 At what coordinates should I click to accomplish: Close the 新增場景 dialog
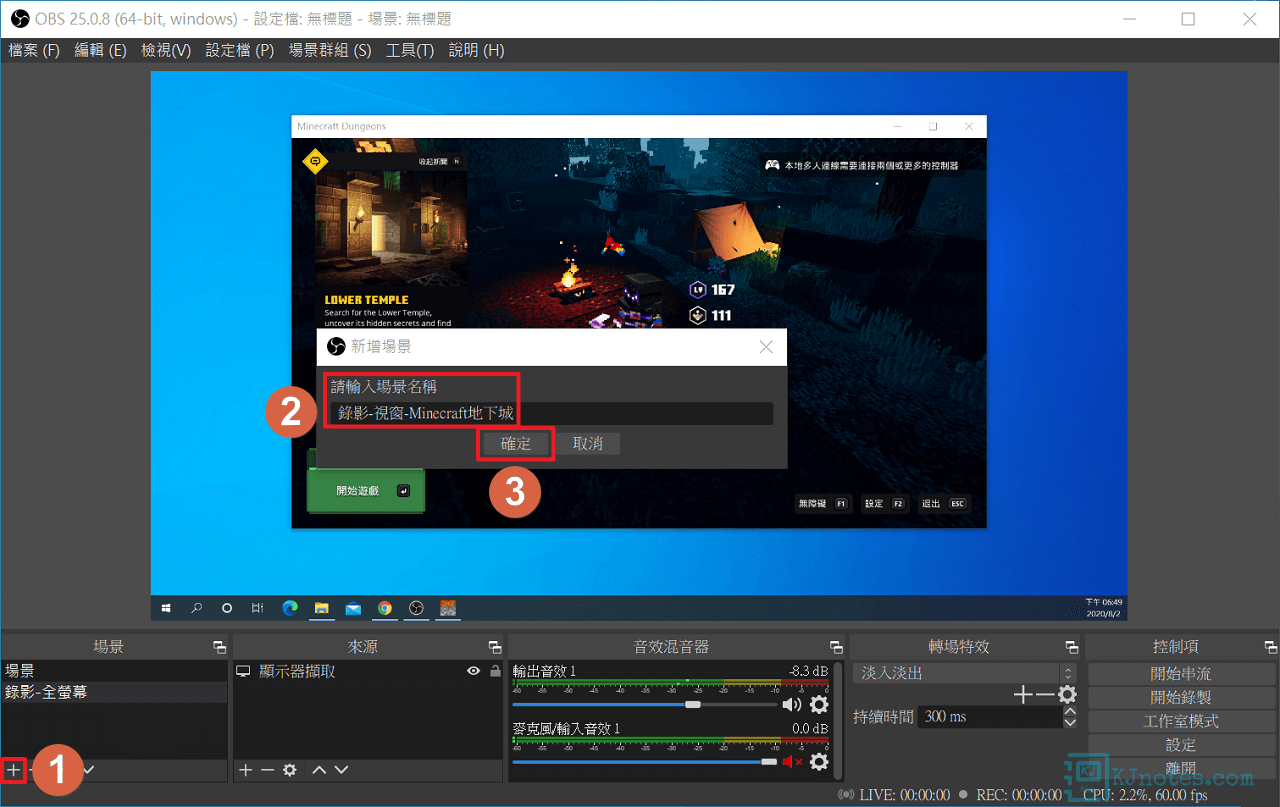(766, 347)
